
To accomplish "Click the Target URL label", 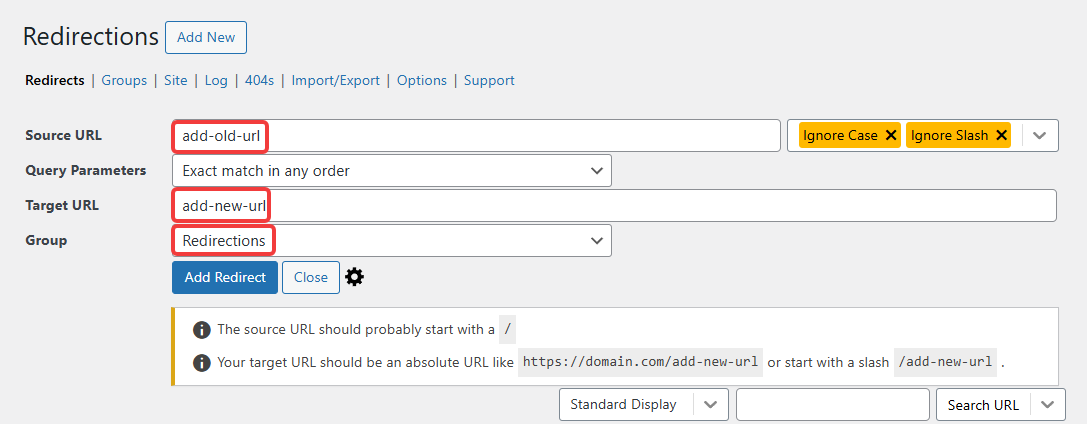I will click(62, 206).
